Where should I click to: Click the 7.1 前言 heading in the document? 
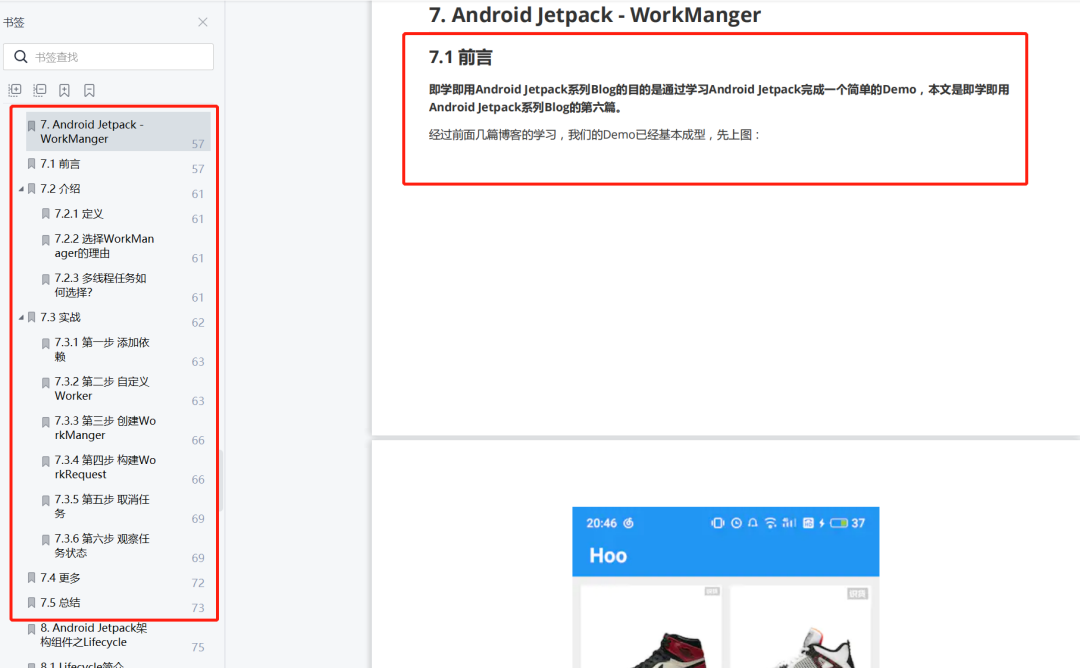point(460,57)
